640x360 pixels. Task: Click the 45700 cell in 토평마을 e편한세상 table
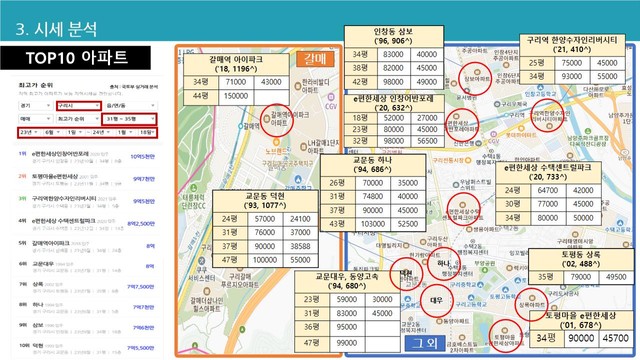click(616, 338)
